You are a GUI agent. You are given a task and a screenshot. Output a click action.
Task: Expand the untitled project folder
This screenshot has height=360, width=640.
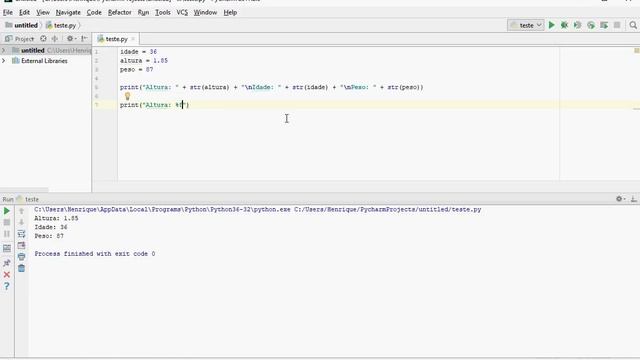pos(4,50)
